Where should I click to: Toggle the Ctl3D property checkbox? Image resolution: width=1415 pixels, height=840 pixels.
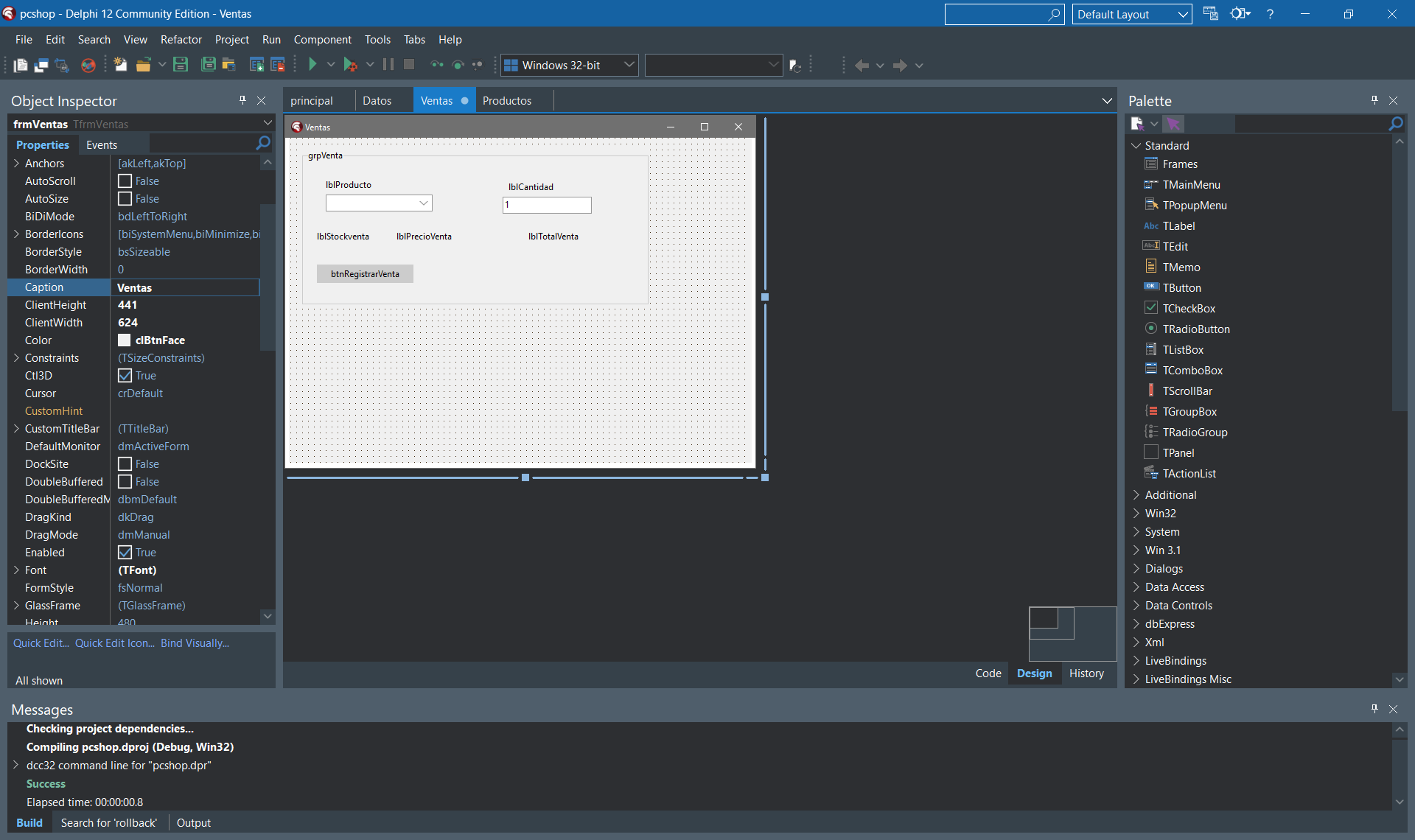[125, 376]
